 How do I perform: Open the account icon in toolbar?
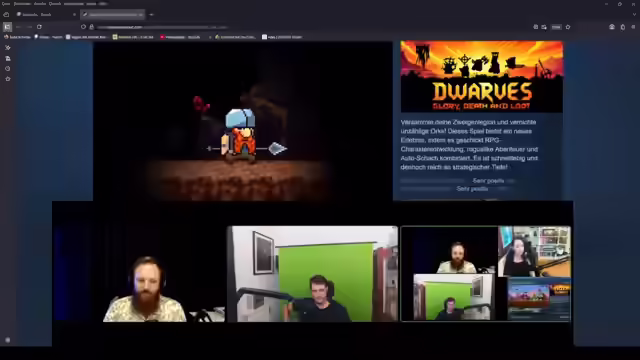[611, 27]
